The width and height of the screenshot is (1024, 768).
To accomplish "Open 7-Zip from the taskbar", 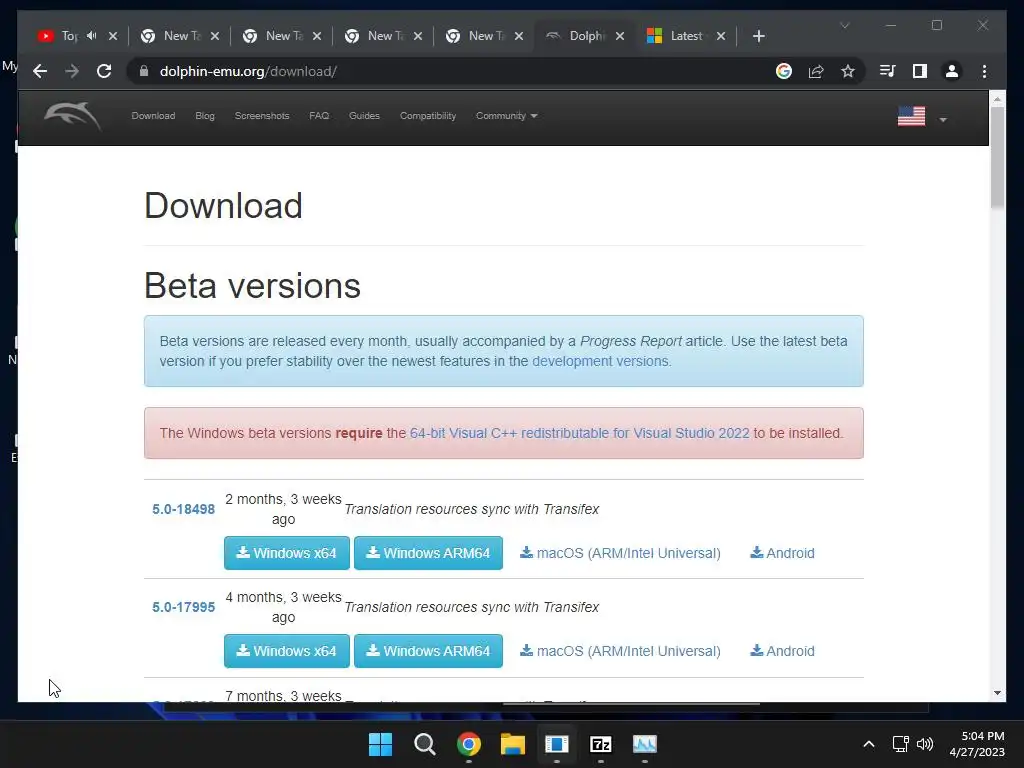I will click(601, 744).
